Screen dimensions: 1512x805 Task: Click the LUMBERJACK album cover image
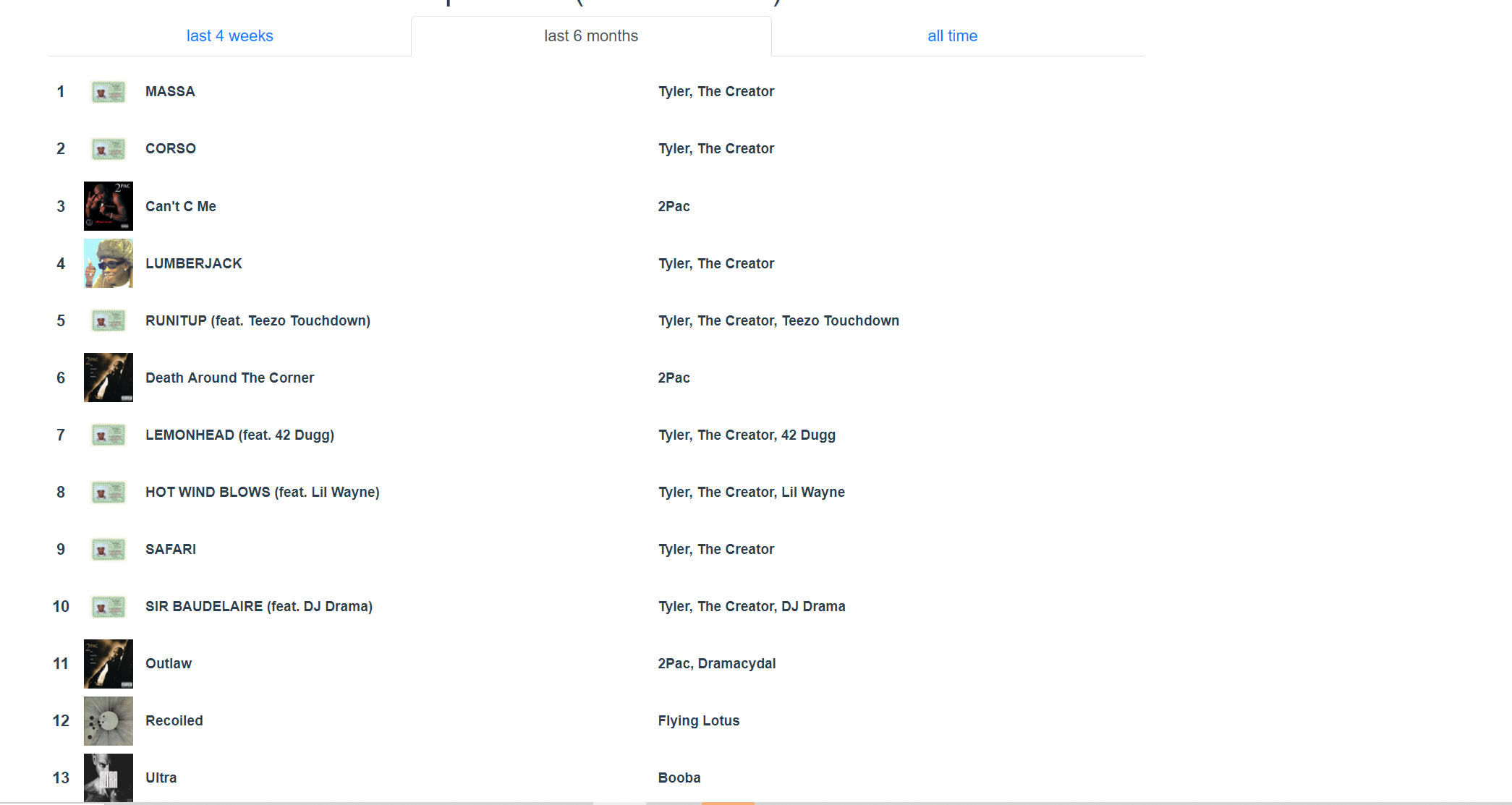[109, 263]
